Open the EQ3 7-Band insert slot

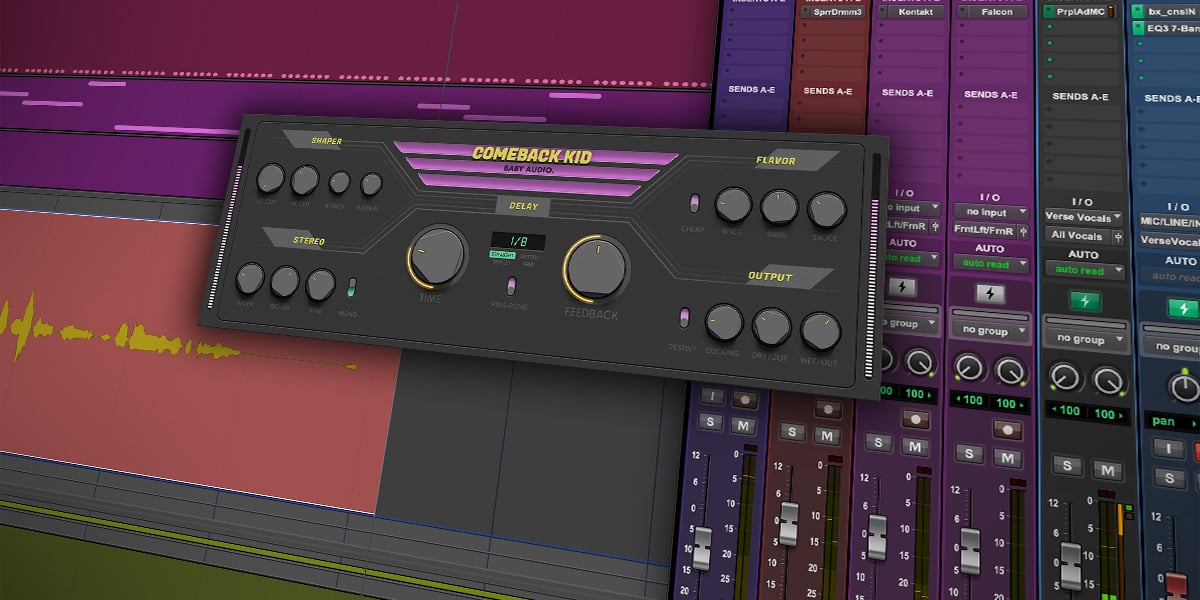[1166, 29]
